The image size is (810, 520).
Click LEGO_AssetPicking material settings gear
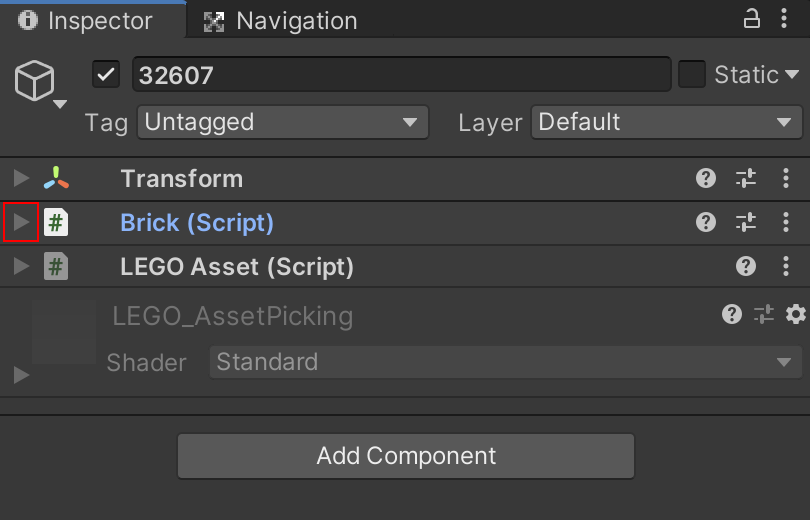[x=796, y=315]
